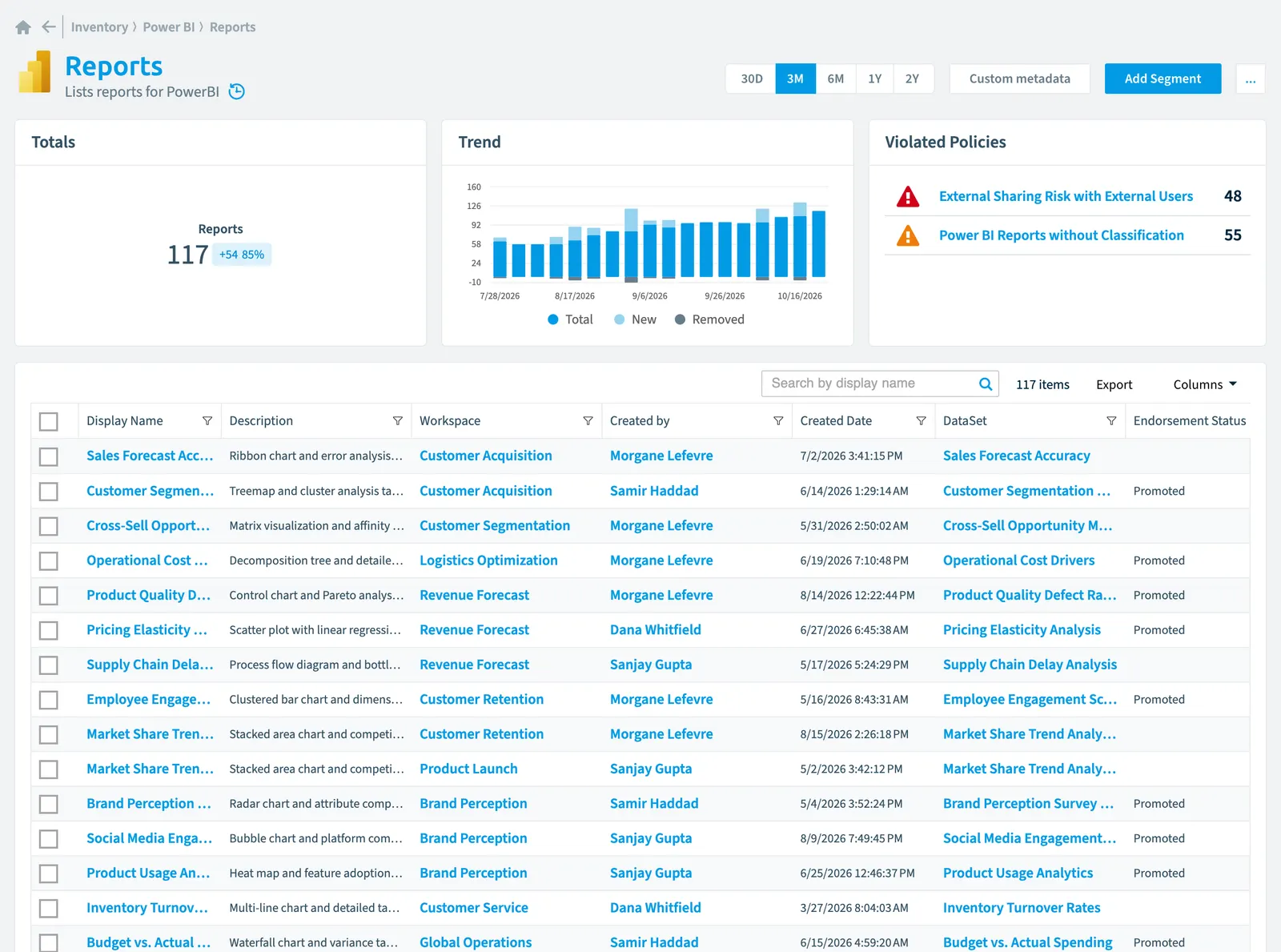Click Export above the table
The width and height of the screenshot is (1281, 952).
tap(1114, 384)
